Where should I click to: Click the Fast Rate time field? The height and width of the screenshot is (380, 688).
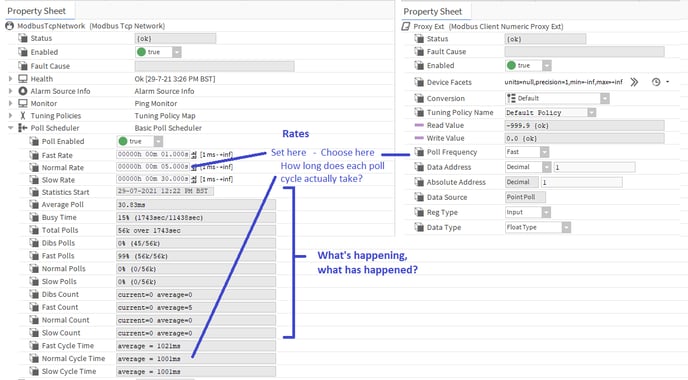click(x=153, y=154)
